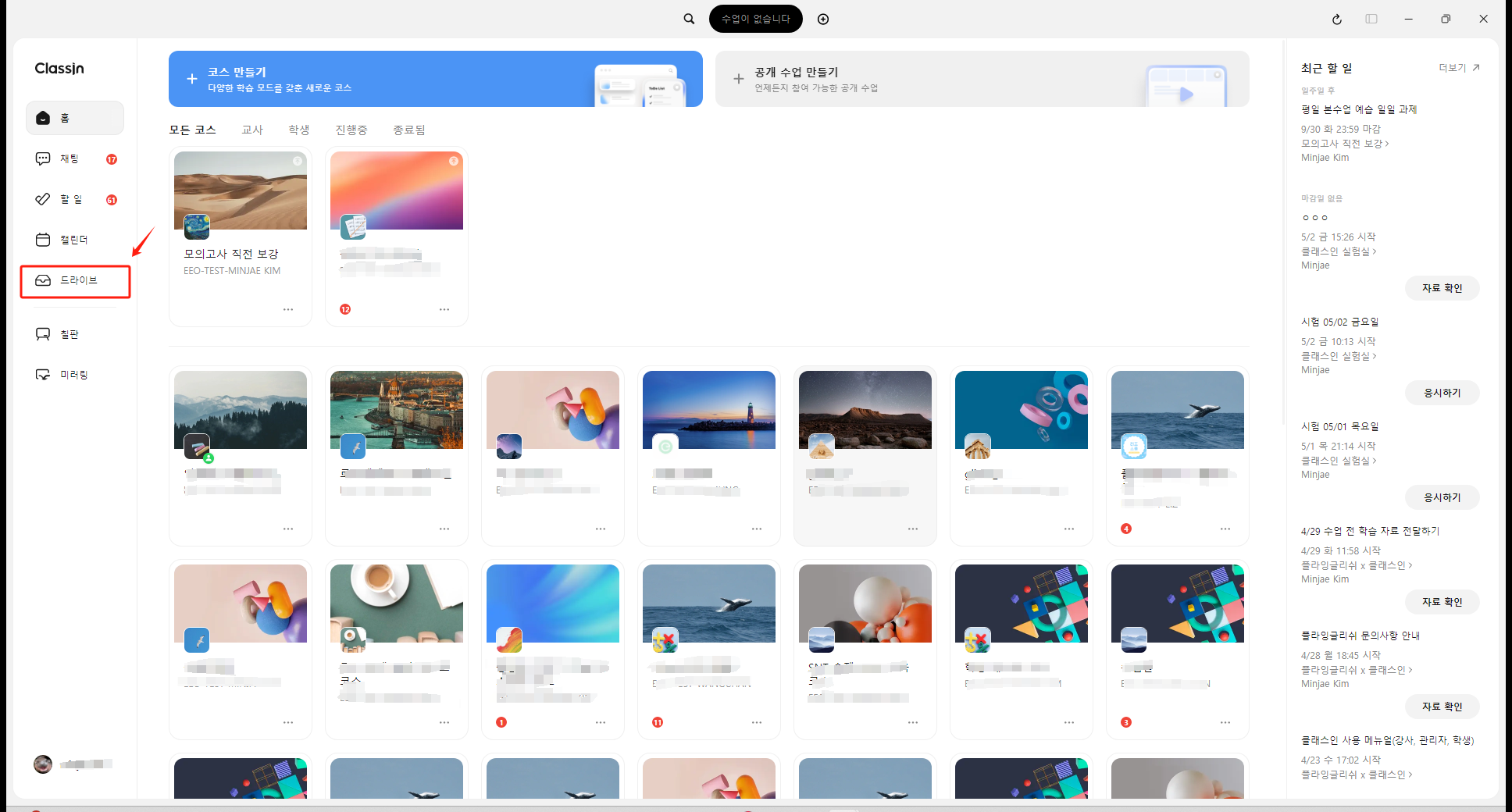The height and width of the screenshot is (812, 1512).
Task: Open 할 일 in the sidebar
Action: click(x=75, y=199)
